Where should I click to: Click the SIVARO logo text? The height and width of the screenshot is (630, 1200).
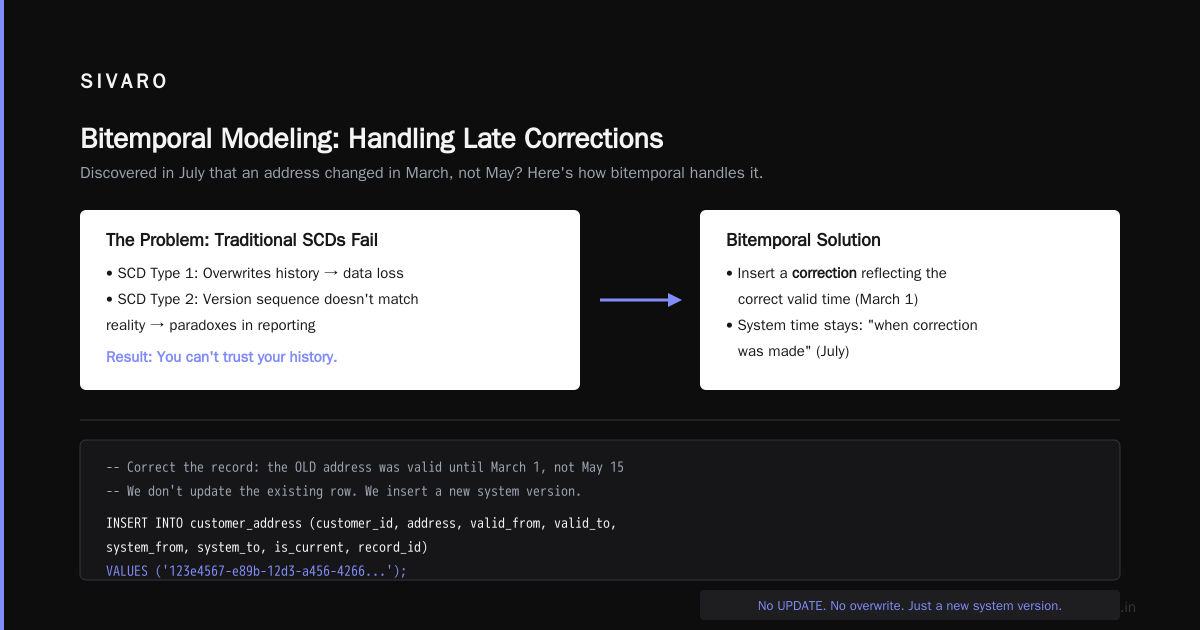click(x=124, y=82)
